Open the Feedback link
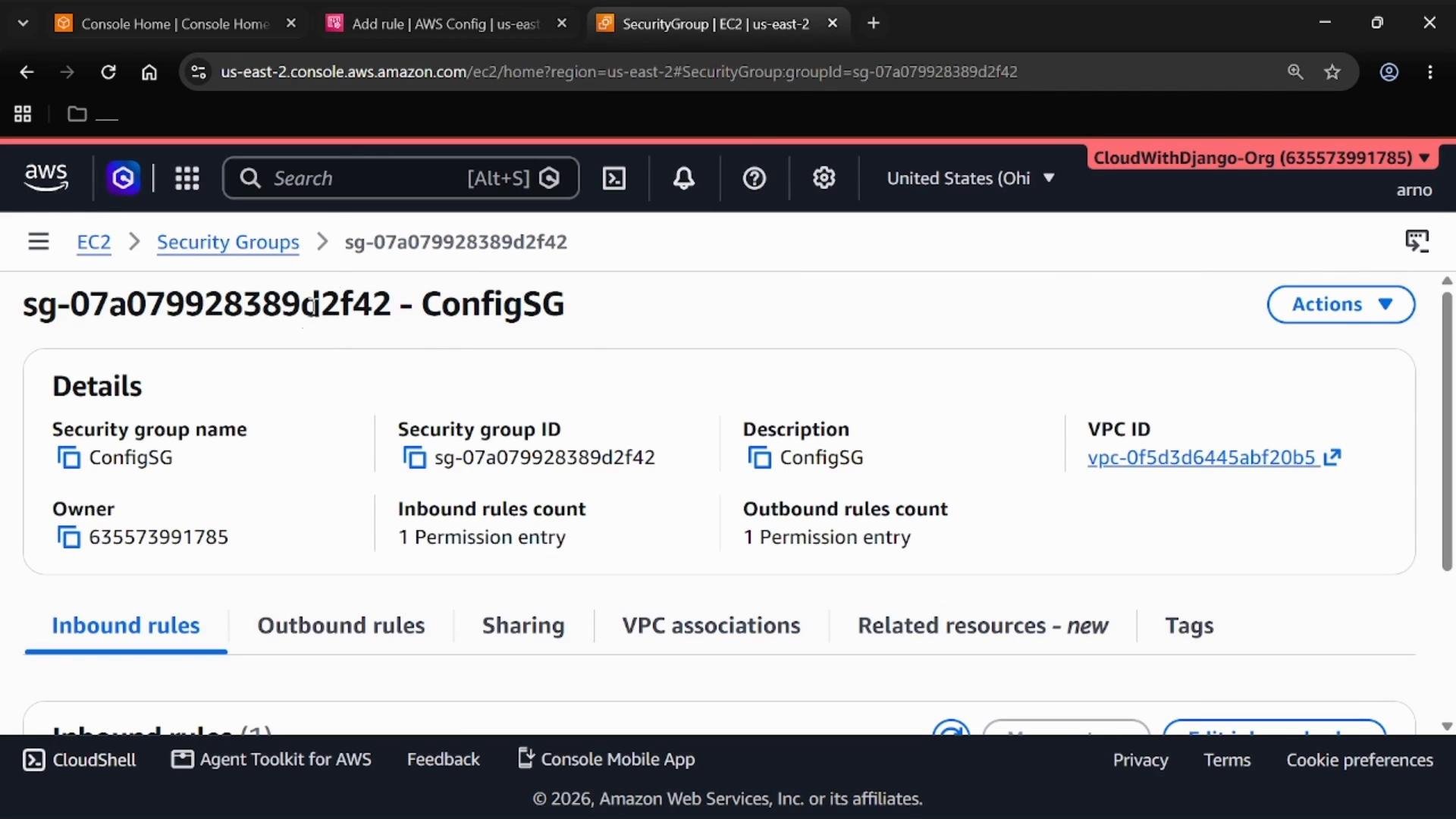Image resolution: width=1456 pixels, height=819 pixels. tap(444, 760)
